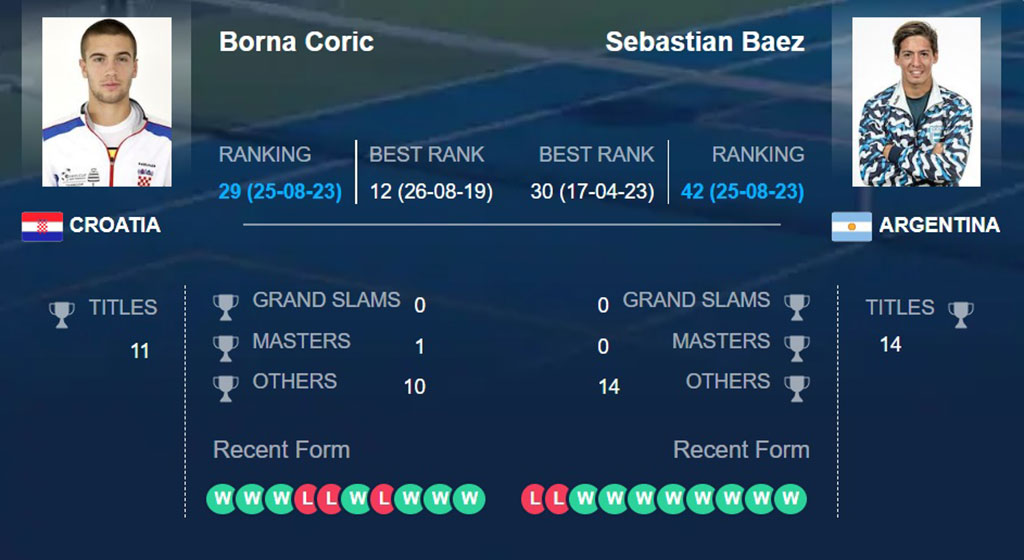The width and height of the screenshot is (1024, 560).
Task: Click the Croatia flag icon
Action: point(42,226)
